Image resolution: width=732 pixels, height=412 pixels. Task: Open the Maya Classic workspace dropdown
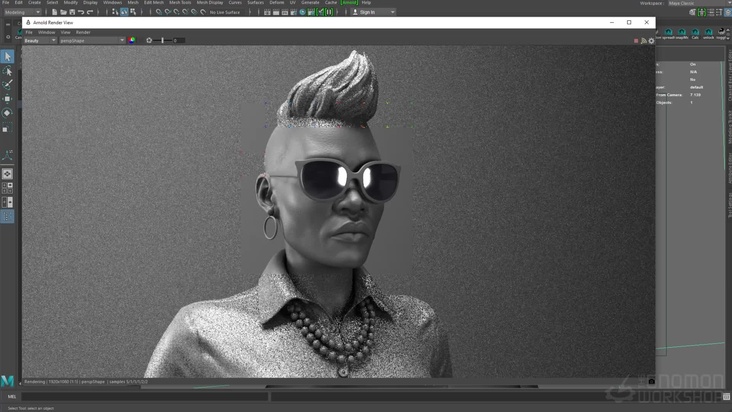pos(698,3)
